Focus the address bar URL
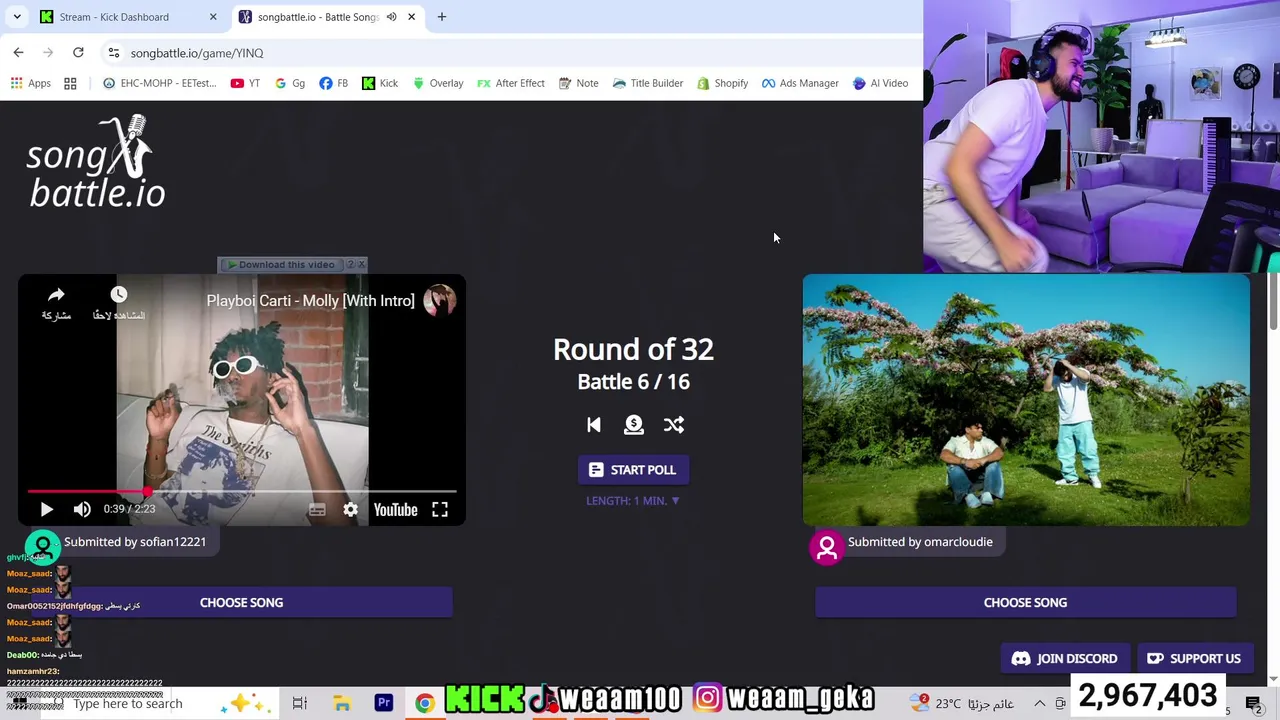Screen dimensions: 1280x720 pyautogui.click(x=197, y=53)
